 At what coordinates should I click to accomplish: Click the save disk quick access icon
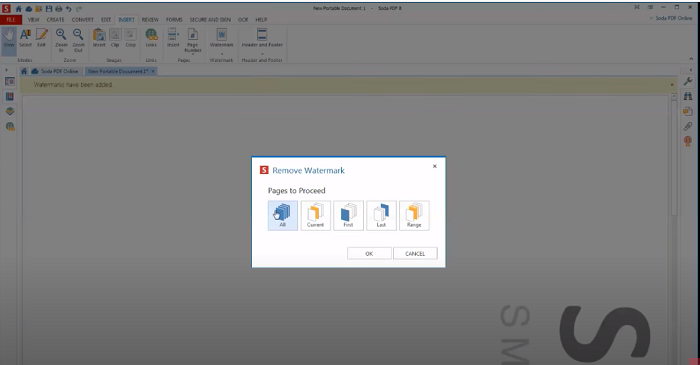pyautogui.click(x=49, y=9)
